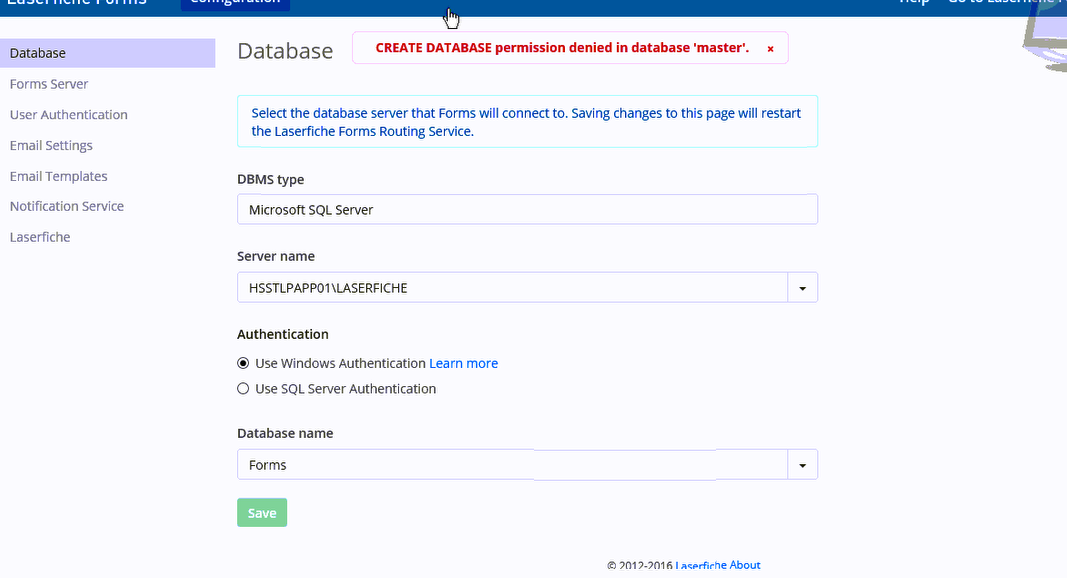Select Email Templates in sidebar
This screenshot has height=578, width=1067.
coord(58,176)
